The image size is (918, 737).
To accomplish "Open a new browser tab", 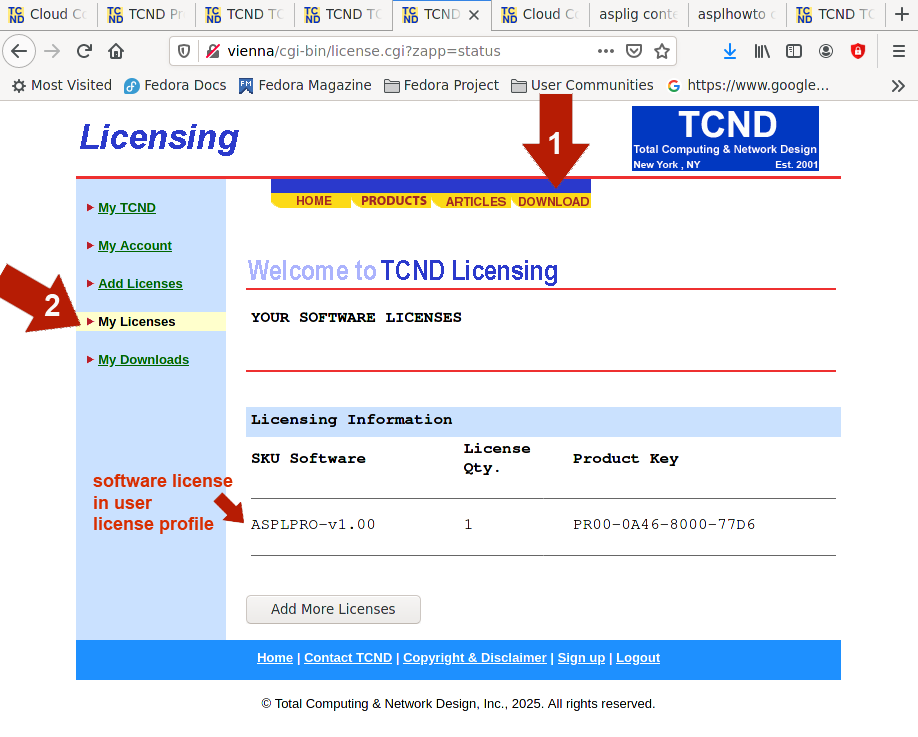I will [x=900, y=14].
